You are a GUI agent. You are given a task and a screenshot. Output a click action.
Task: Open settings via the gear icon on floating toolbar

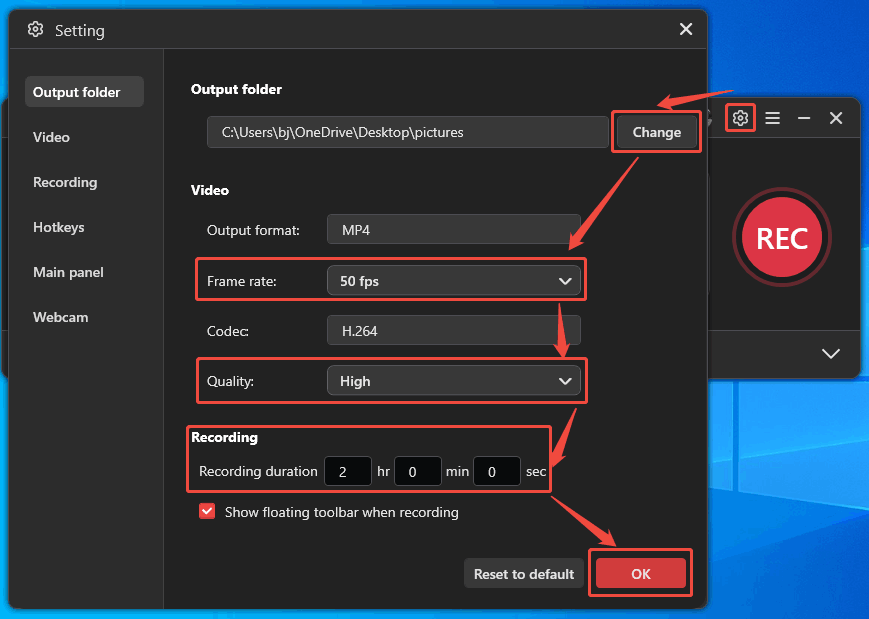[740, 118]
